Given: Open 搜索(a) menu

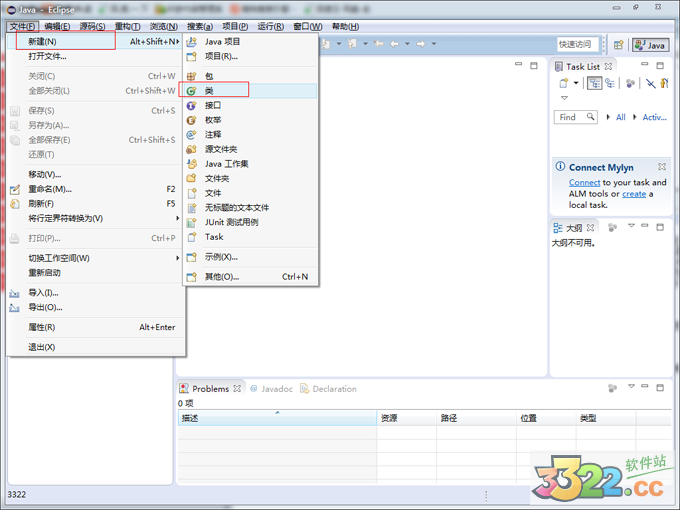Looking at the screenshot, I should 200,26.
